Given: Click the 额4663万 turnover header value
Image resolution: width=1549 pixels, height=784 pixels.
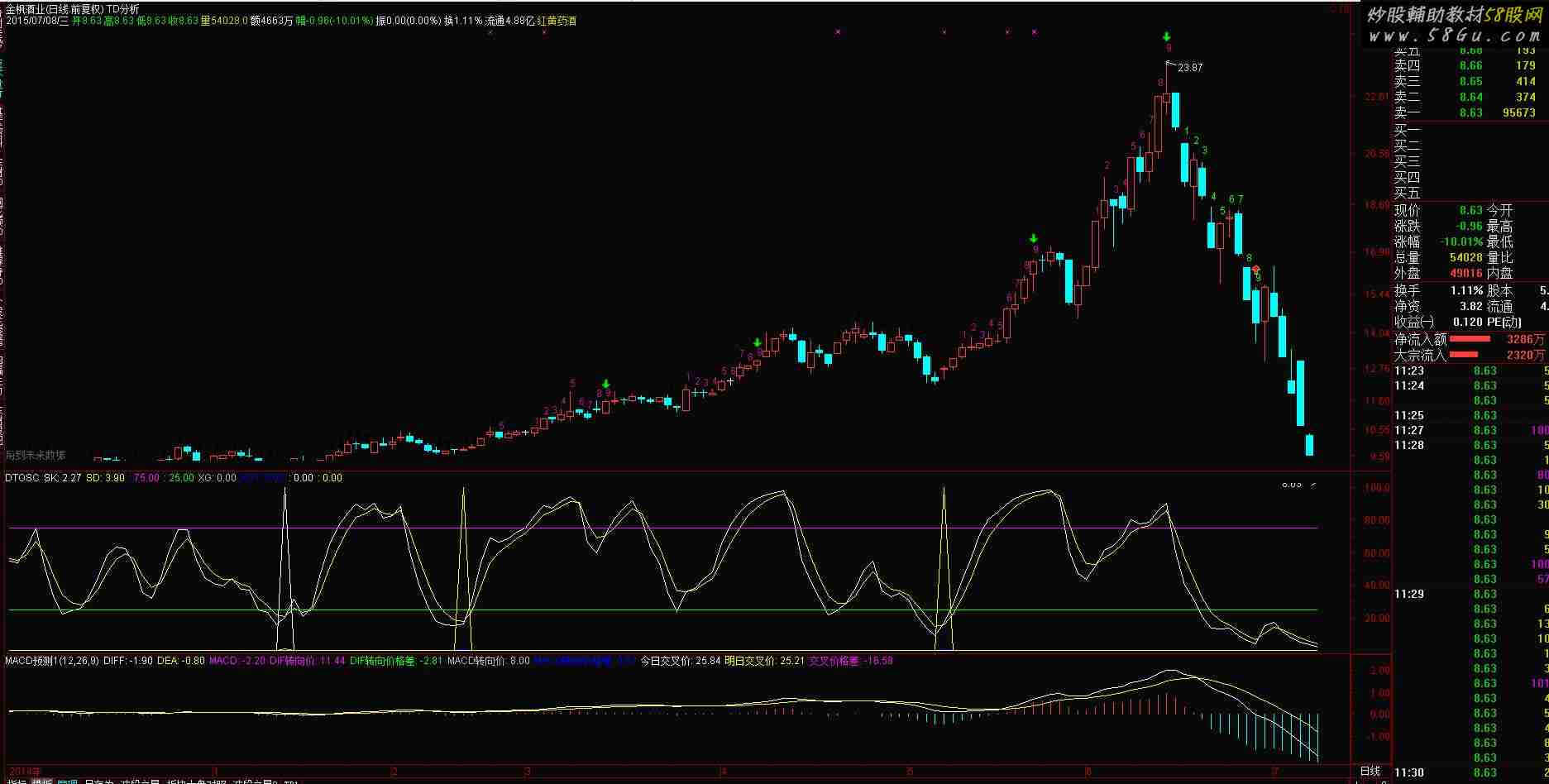Looking at the screenshot, I should coord(271,21).
